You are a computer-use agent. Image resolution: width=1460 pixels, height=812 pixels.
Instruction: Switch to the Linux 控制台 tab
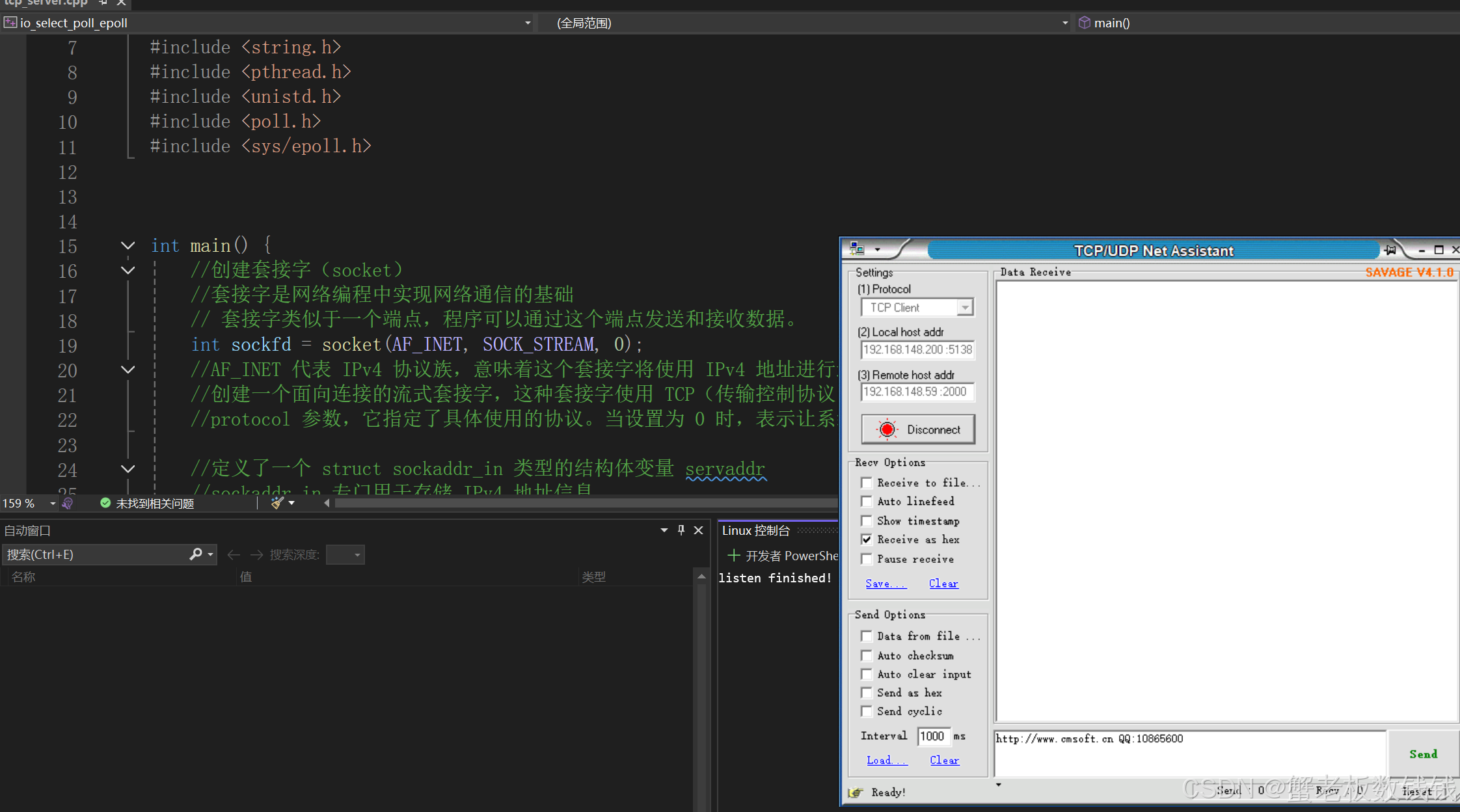click(x=755, y=530)
